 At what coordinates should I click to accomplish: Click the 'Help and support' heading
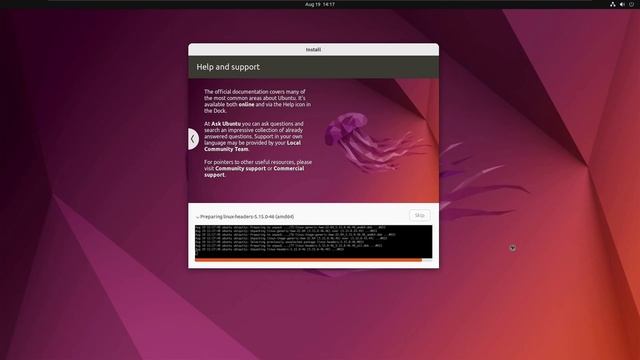[x=228, y=67]
